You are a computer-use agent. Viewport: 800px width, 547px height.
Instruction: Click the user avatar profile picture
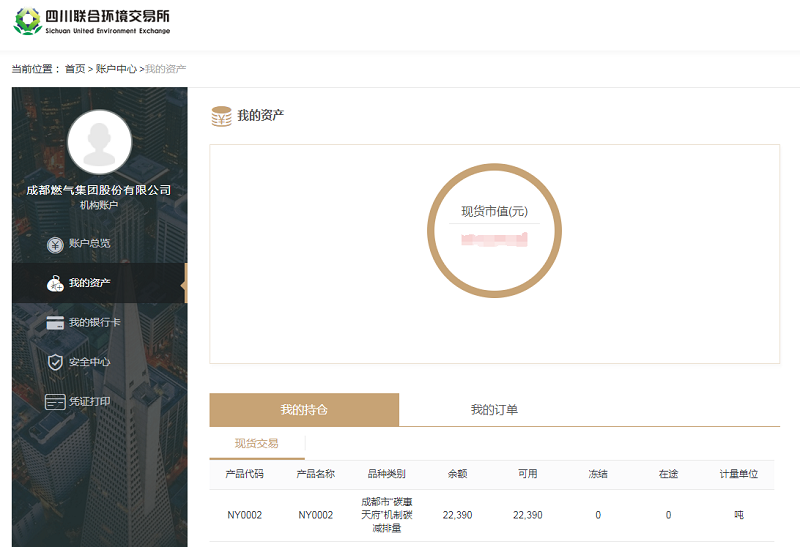coord(99,142)
